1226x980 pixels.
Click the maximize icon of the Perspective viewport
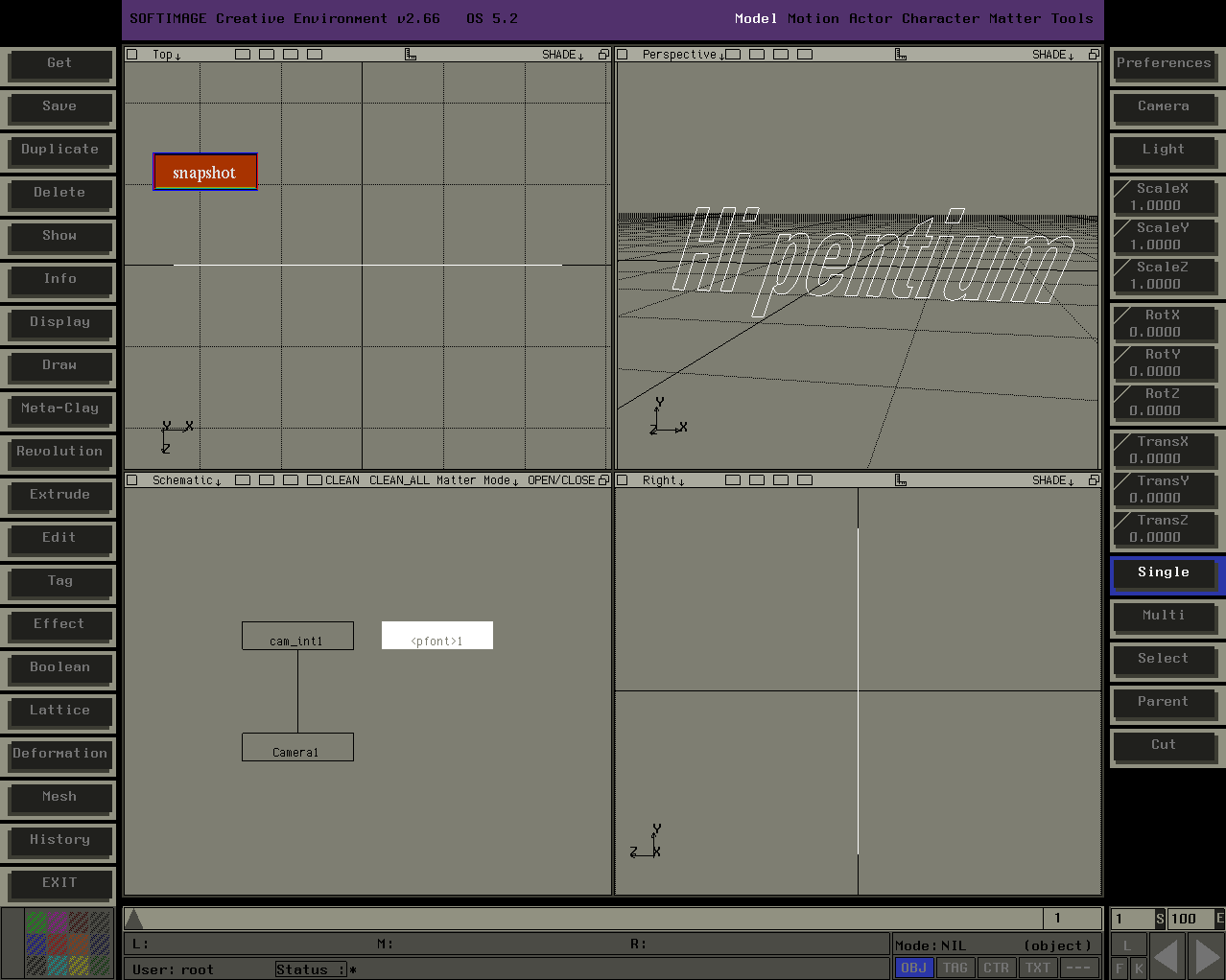pyautogui.click(x=1093, y=55)
